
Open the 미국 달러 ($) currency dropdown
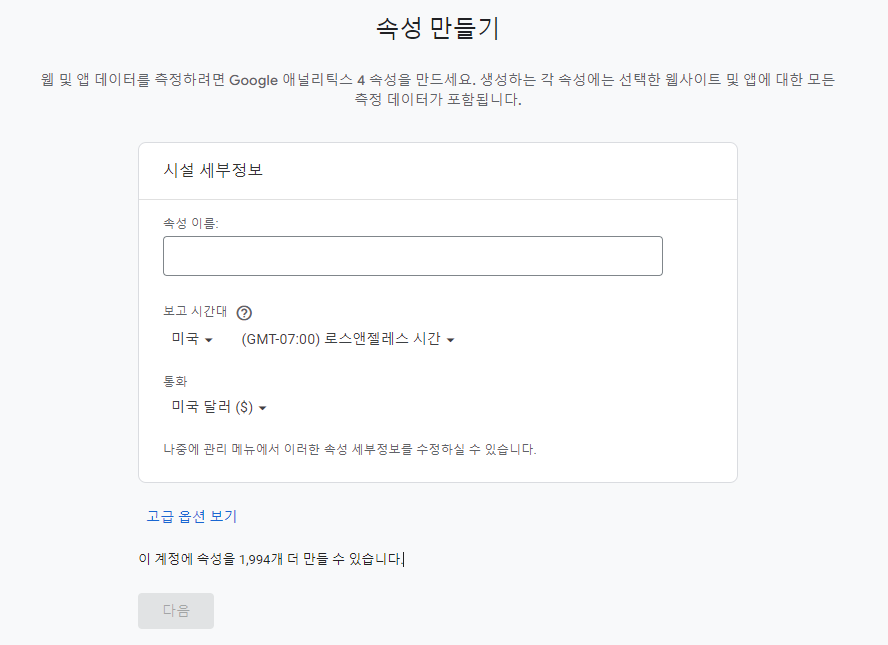pyautogui.click(x=219, y=407)
